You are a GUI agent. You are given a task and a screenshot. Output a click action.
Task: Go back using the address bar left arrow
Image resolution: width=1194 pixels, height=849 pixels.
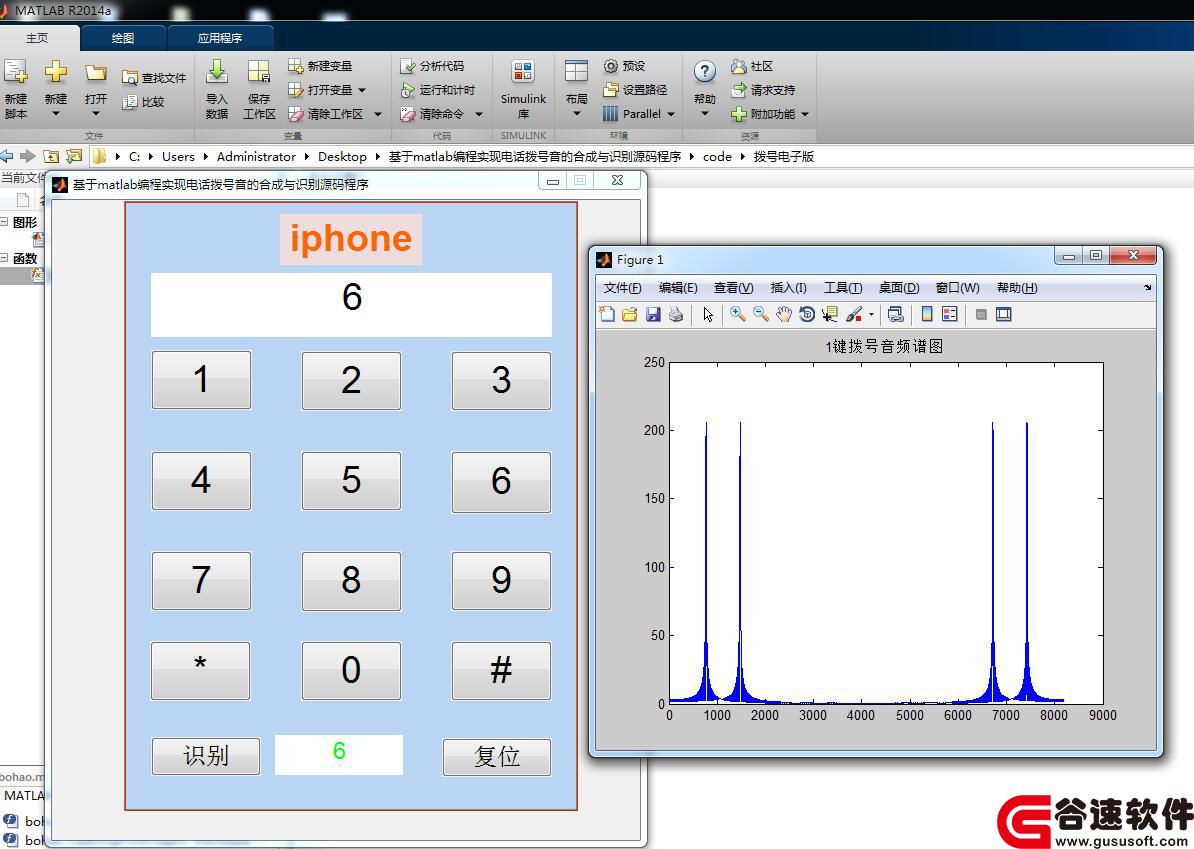7,156
